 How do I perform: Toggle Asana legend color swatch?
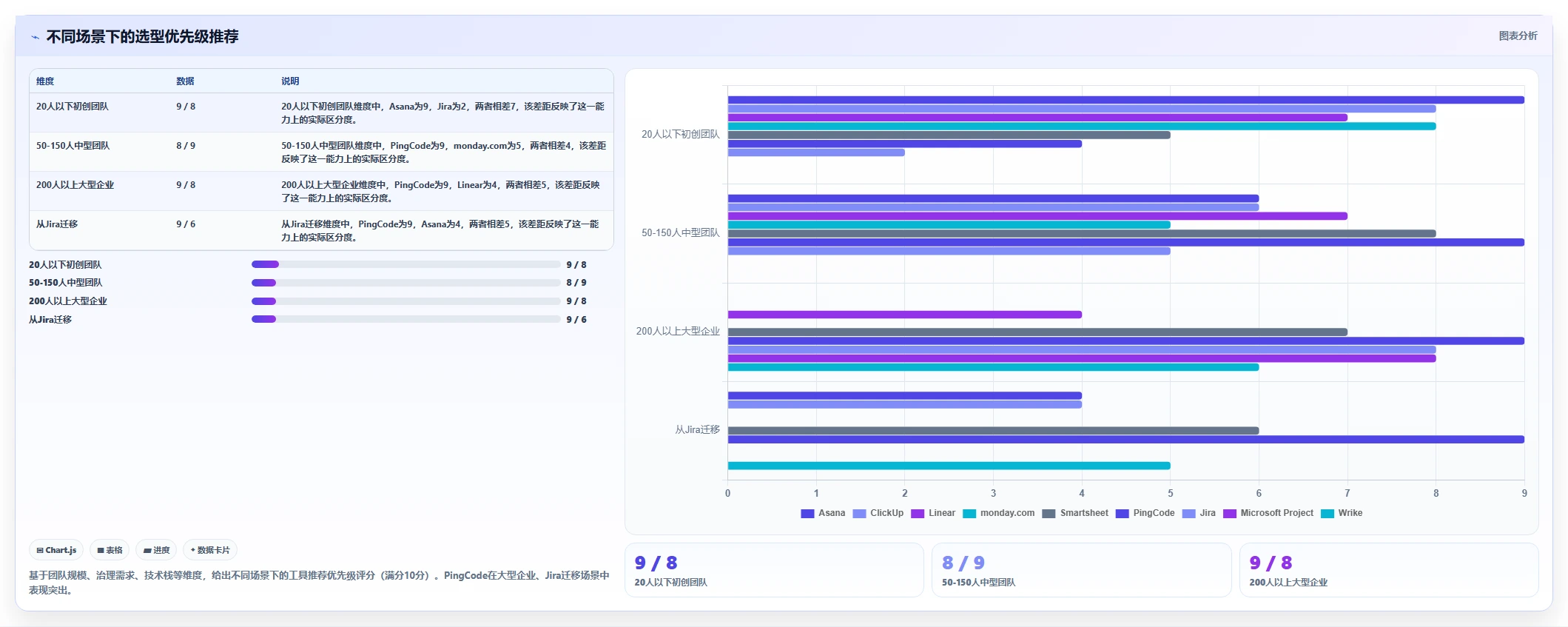[807, 514]
